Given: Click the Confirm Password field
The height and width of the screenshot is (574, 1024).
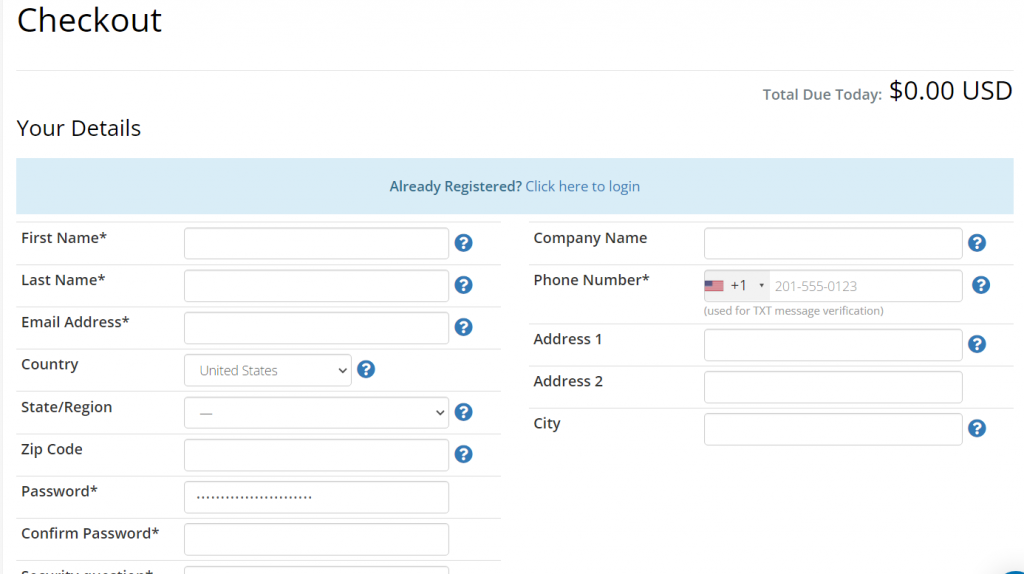Looking at the screenshot, I should pyautogui.click(x=316, y=539).
